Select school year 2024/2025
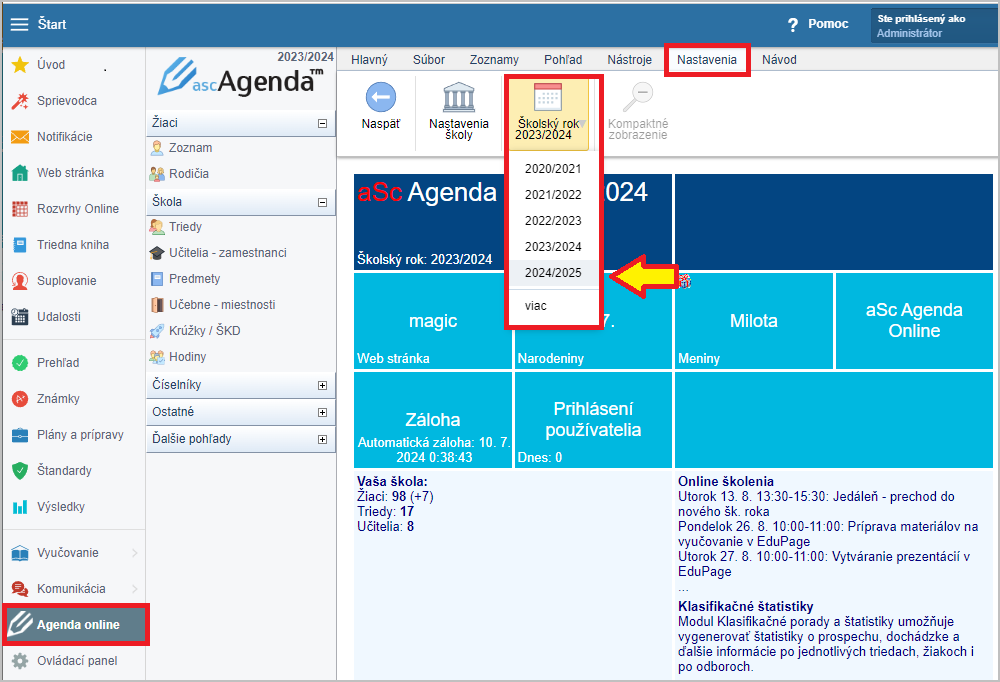This screenshot has height=682, width=1000. (553, 273)
